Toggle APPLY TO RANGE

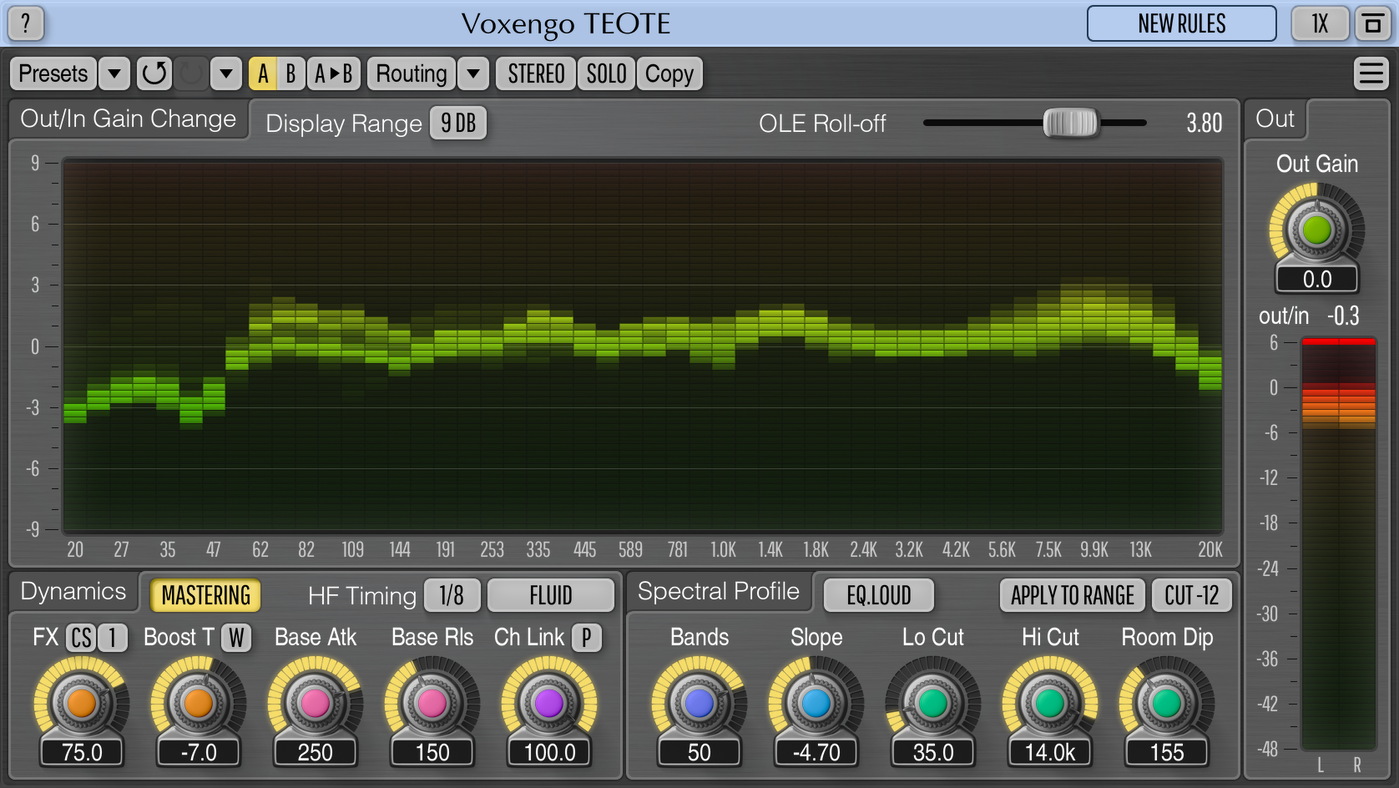pos(1072,595)
